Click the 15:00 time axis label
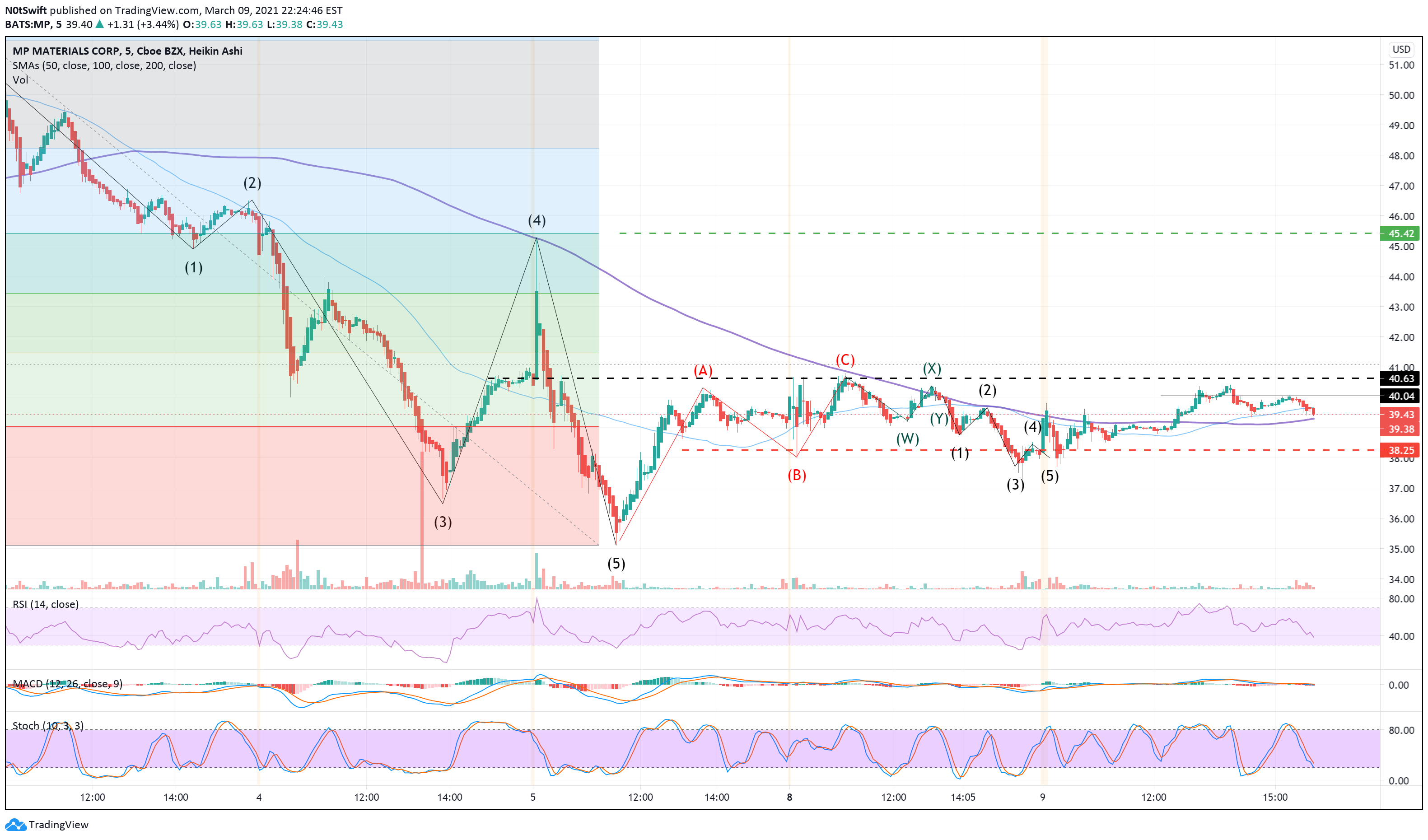1428x840 pixels. (x=1275, y=798)
